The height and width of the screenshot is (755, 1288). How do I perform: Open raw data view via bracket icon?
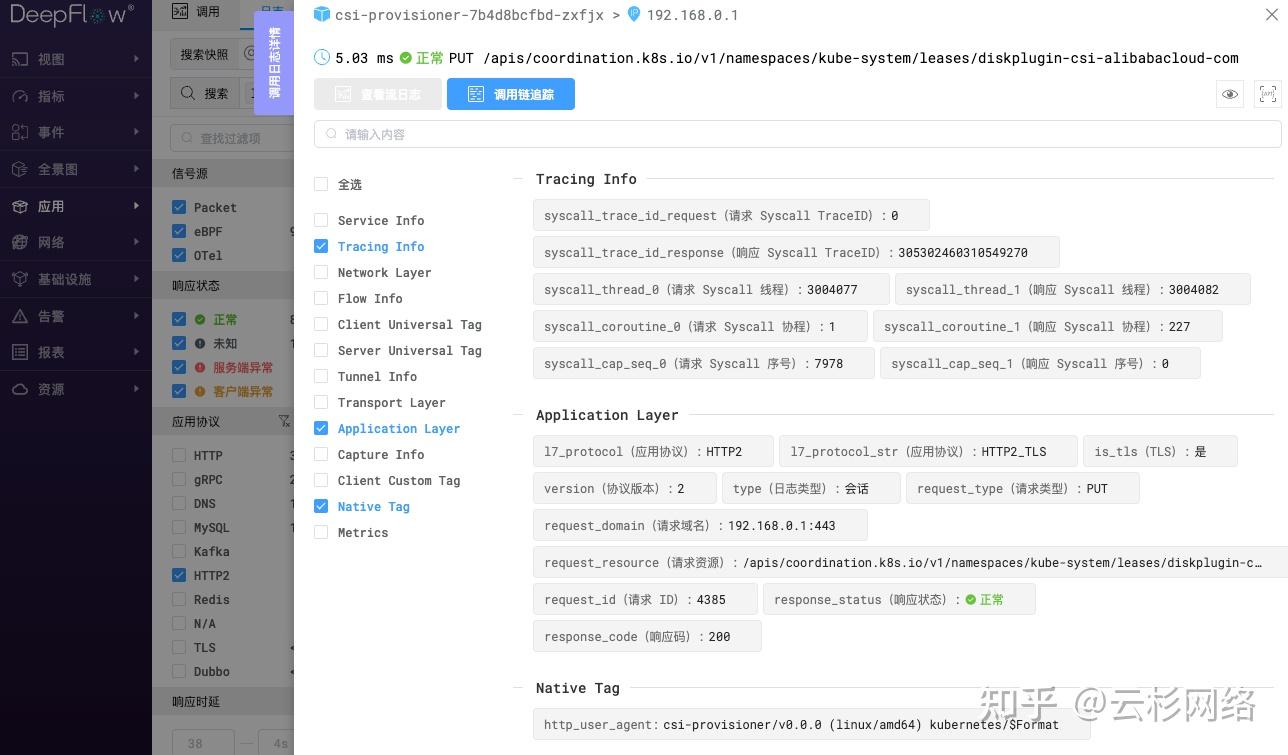pyautogui.click(x=1267, y=94)
